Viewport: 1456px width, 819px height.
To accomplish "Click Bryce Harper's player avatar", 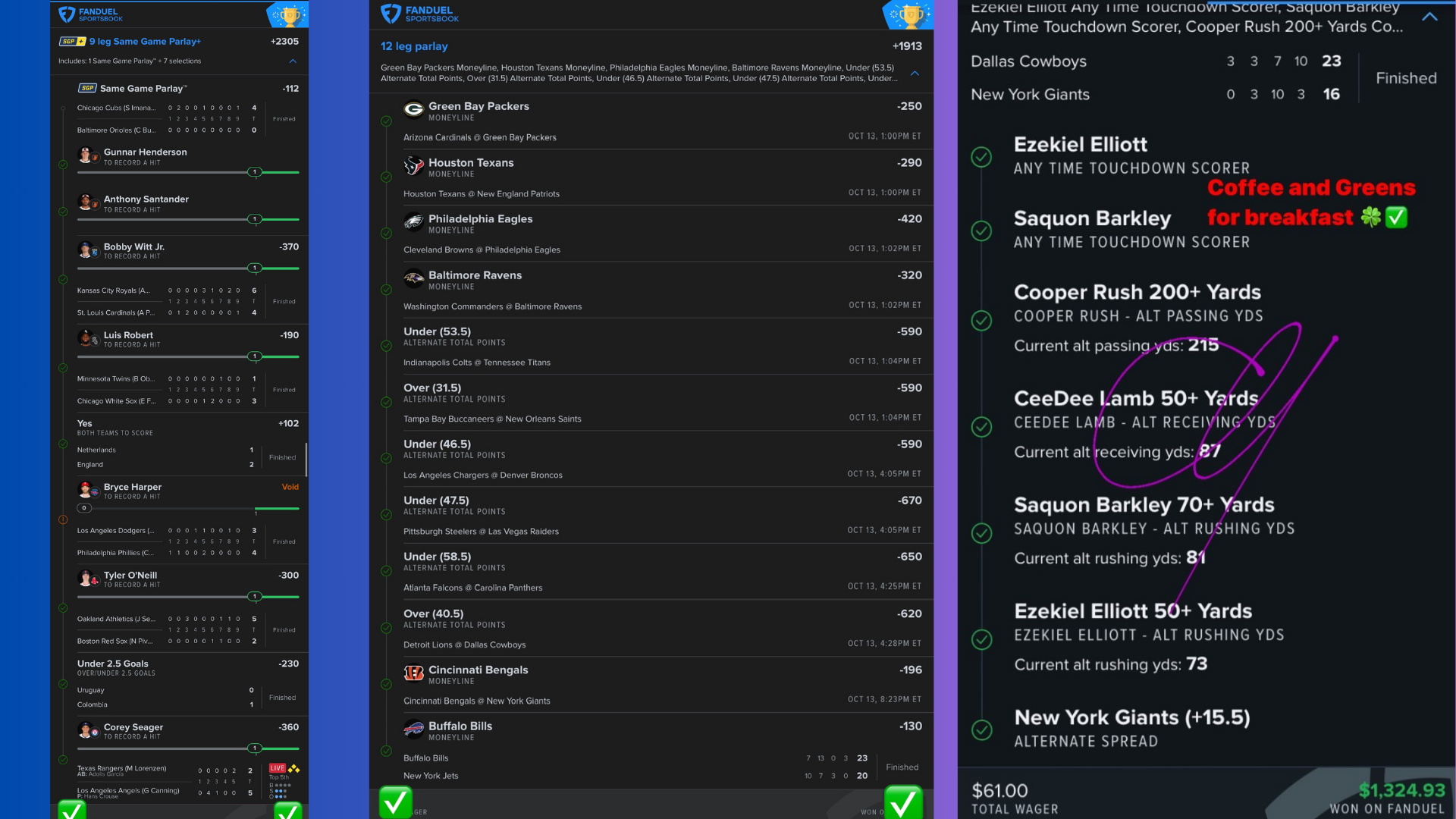I will [87, 491].
